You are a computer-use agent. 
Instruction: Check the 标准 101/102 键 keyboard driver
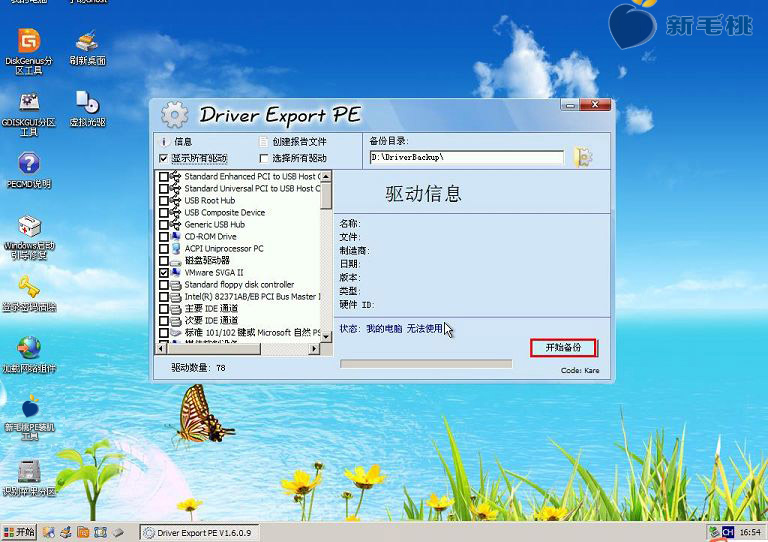164,332
